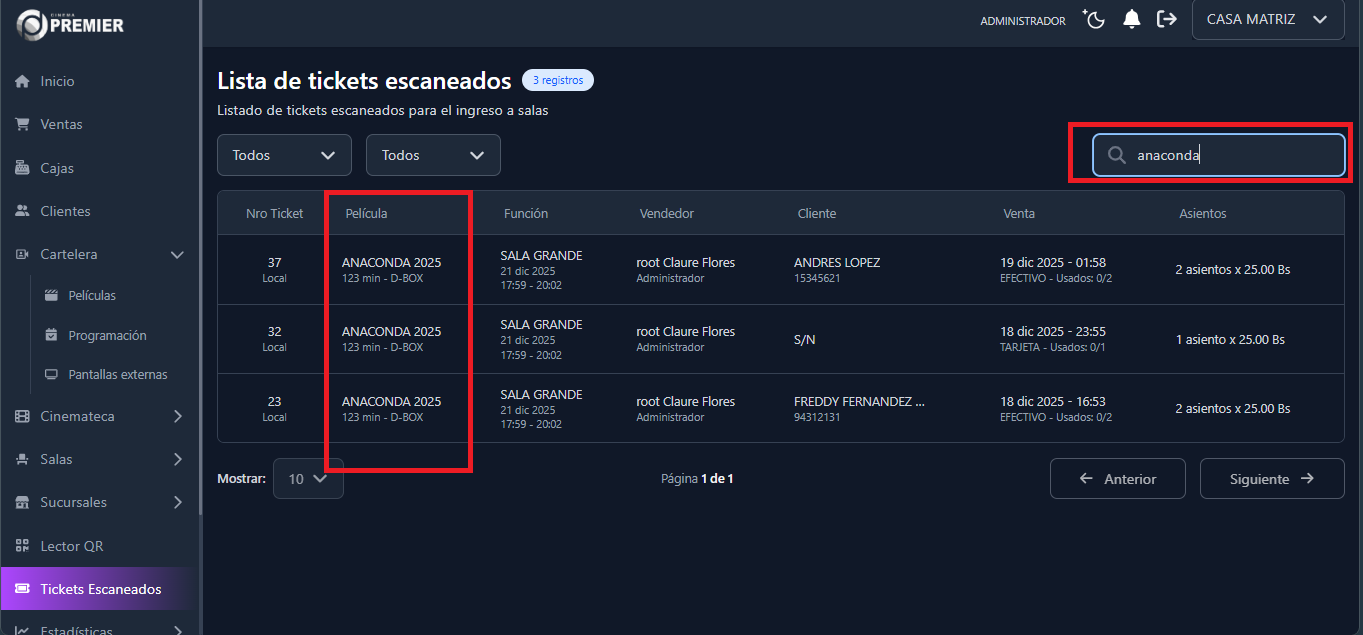This screenshot has width=1363, height=635.
Task: Open the notifications bell
Action: (x=1131, y=19)
